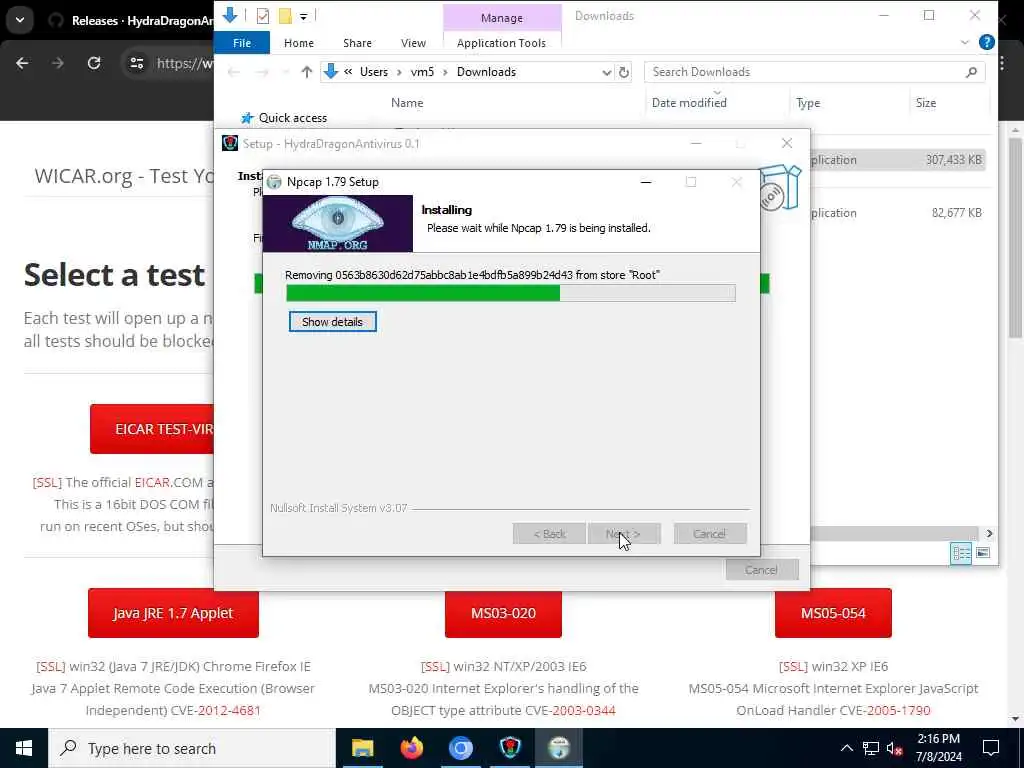Click the Npcap installation progress bar
This screenshot has width=1024, height=768.
(511, 293)
